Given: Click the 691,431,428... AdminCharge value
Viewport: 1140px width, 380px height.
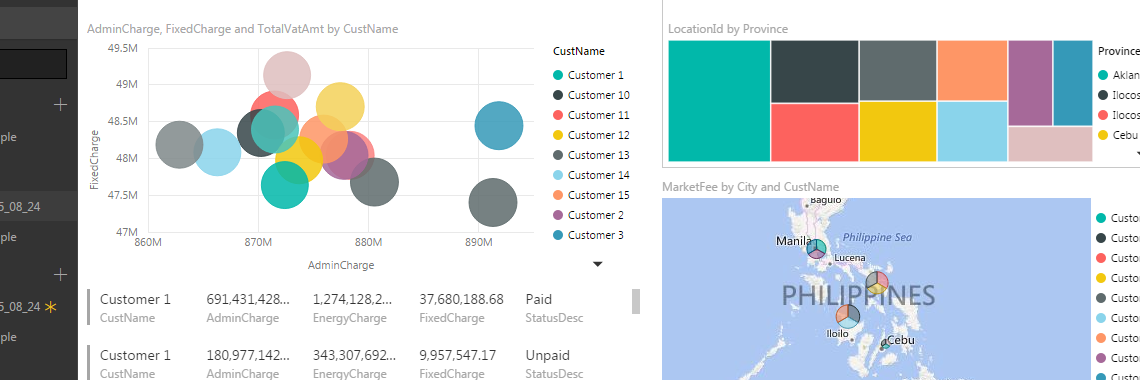Looking at the screenshot, I should pyautogui.click(x=248, y=299).
